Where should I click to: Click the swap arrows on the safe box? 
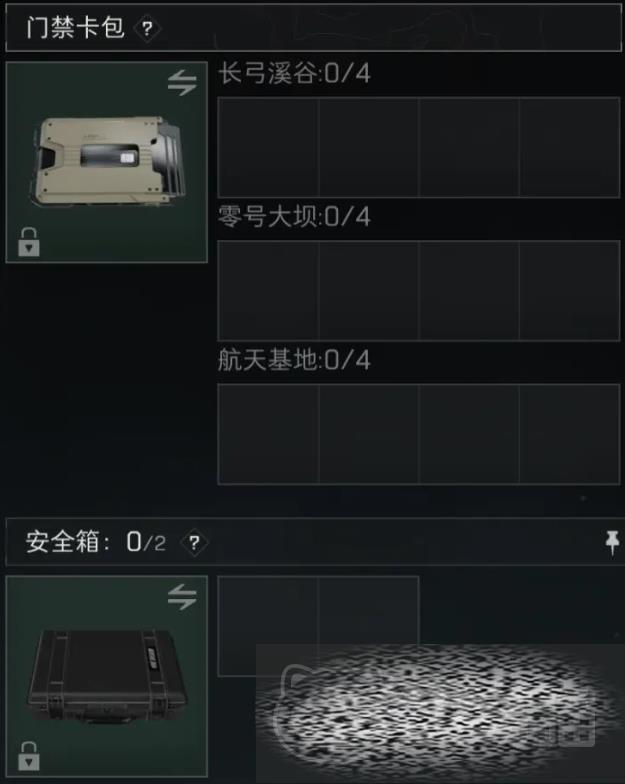(x=182, y=597)
